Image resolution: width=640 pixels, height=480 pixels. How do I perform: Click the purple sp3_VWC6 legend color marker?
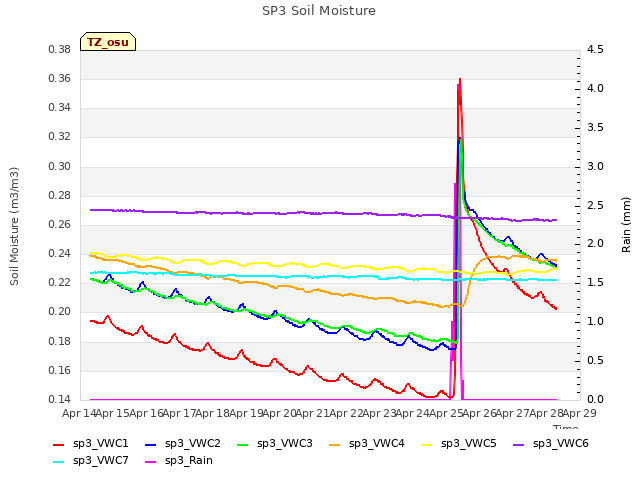[519, 445]
